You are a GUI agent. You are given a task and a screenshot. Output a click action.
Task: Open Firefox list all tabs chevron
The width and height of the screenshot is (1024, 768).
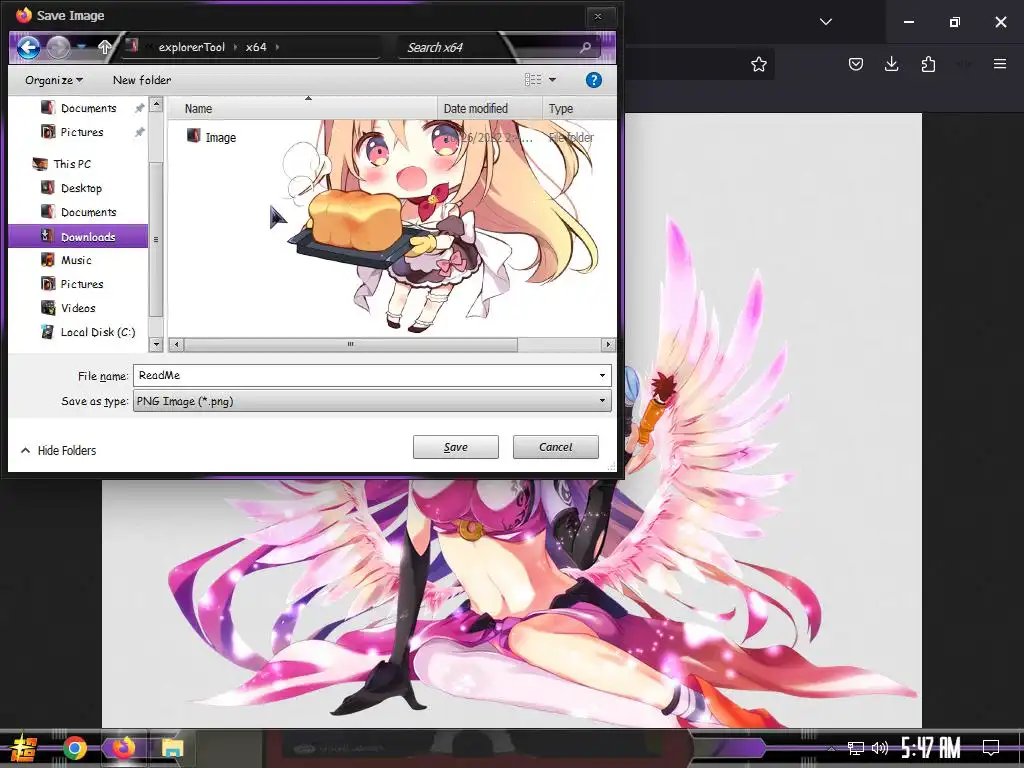[825, 22]
